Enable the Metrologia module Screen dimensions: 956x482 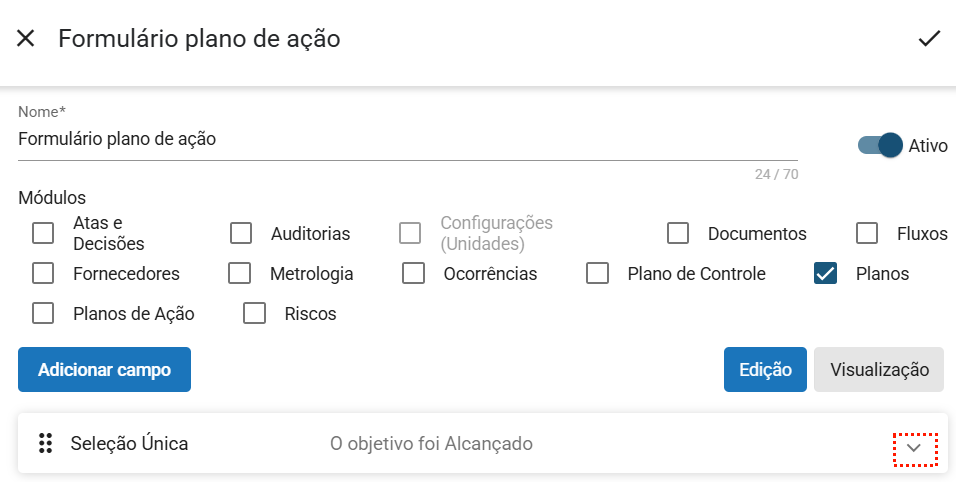point(239,273)
